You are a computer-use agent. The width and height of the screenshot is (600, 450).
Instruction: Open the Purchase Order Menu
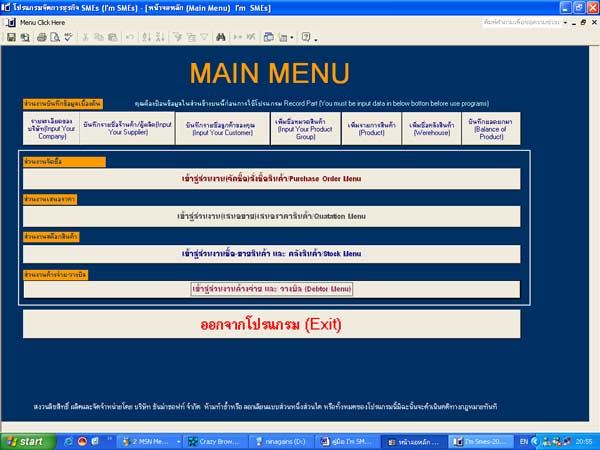(272, 178)
